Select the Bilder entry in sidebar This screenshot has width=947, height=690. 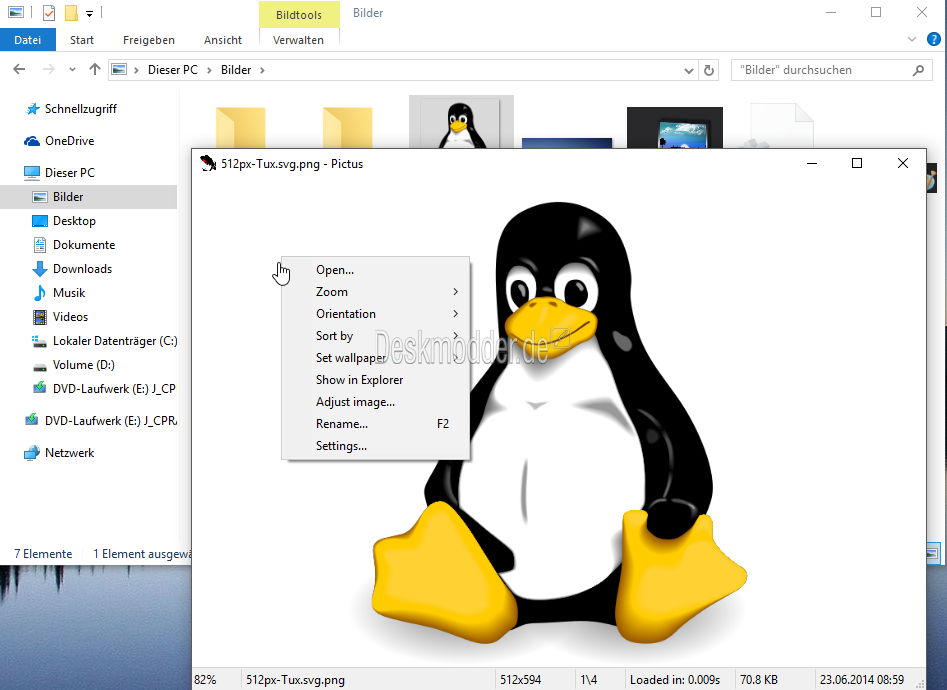tap(88, 197)
